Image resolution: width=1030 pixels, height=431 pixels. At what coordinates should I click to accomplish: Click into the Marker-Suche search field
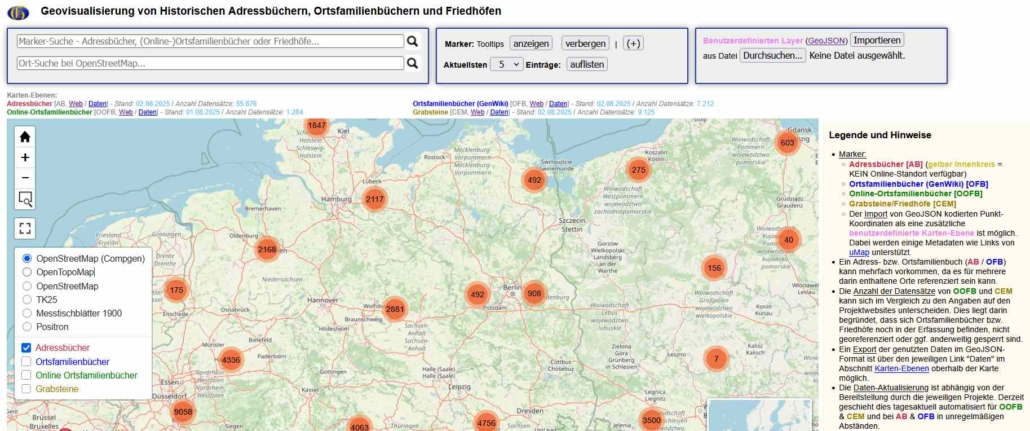210,42
